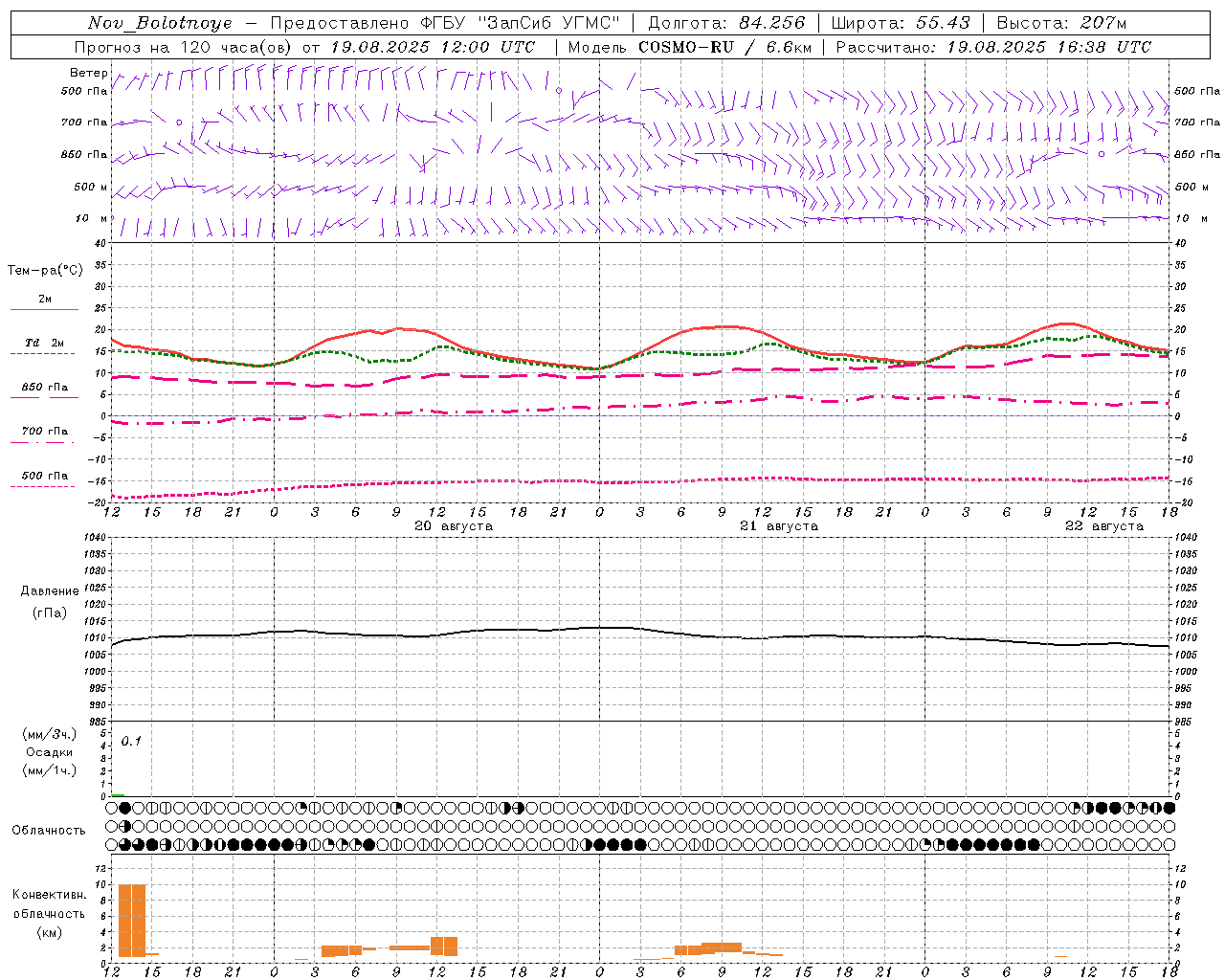Click the 'Осадки' precipitation label
The width and height of the screenshot is (1225, 980).
50,752
